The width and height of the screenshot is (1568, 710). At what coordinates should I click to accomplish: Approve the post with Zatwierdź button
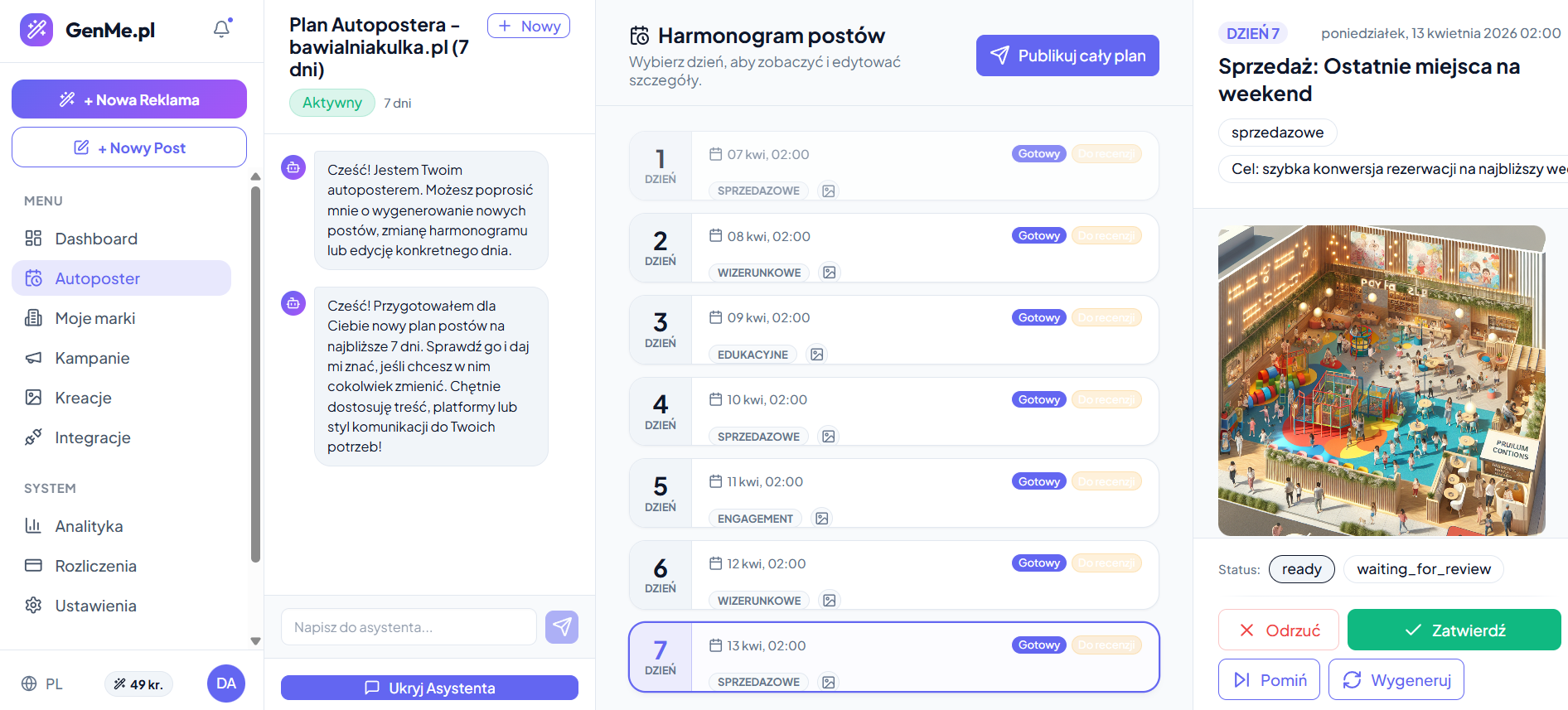tap(1454, 630)
